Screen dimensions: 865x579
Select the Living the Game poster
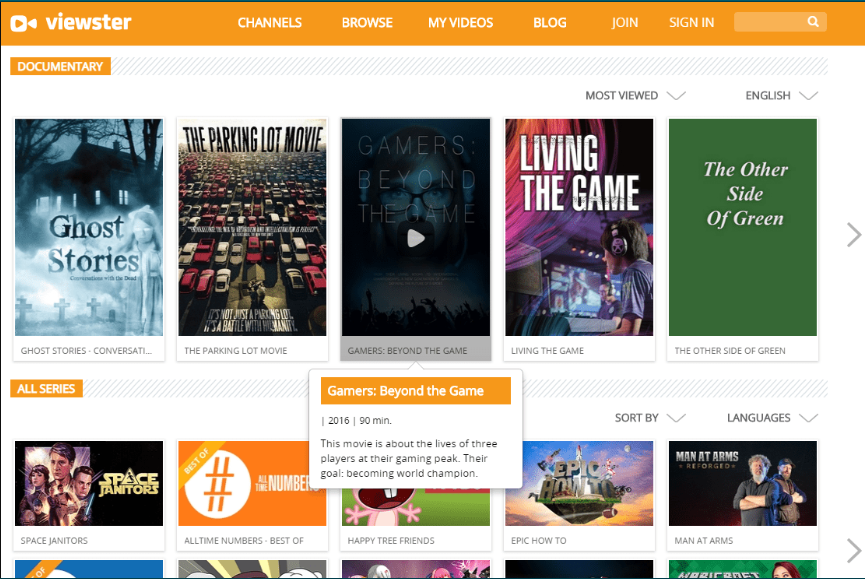tap(579, 227)
